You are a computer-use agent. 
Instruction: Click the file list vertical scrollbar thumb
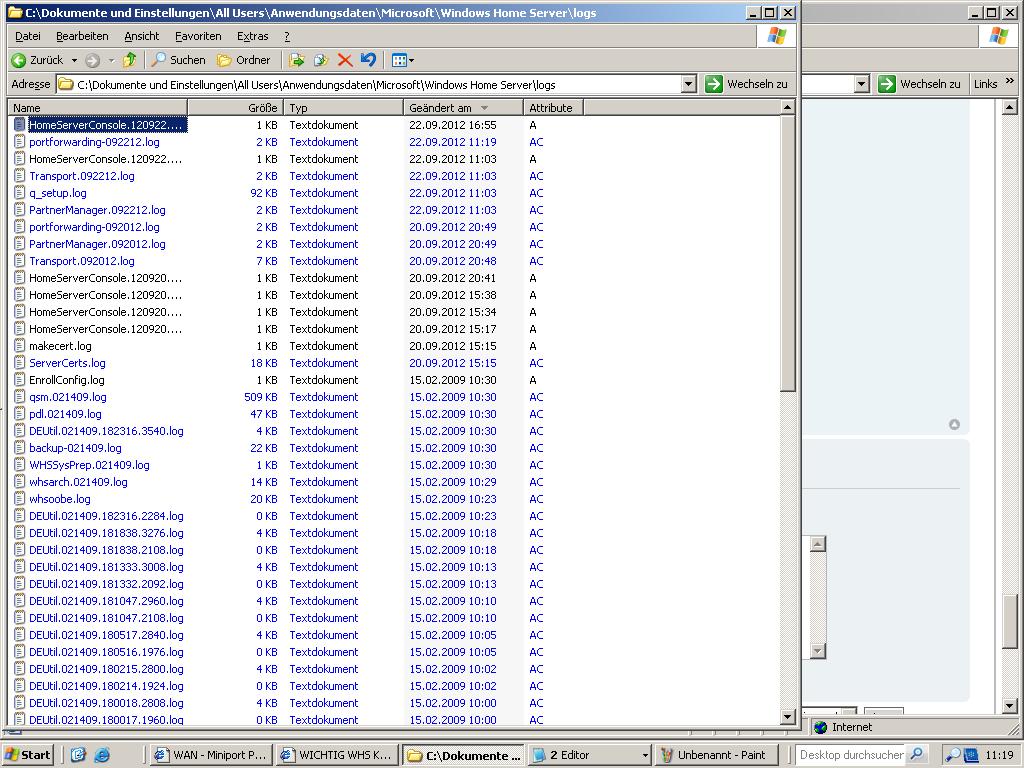[x=788, y=254]
